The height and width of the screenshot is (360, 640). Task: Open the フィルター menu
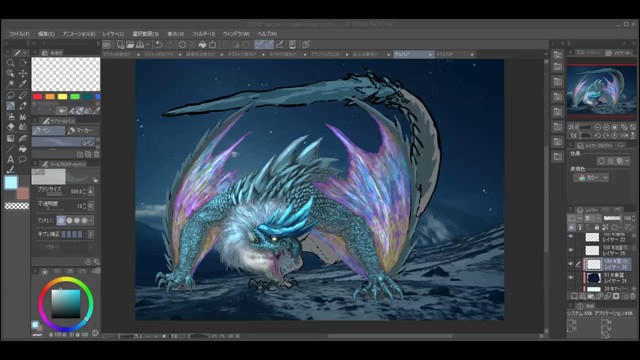click(203, 34)
